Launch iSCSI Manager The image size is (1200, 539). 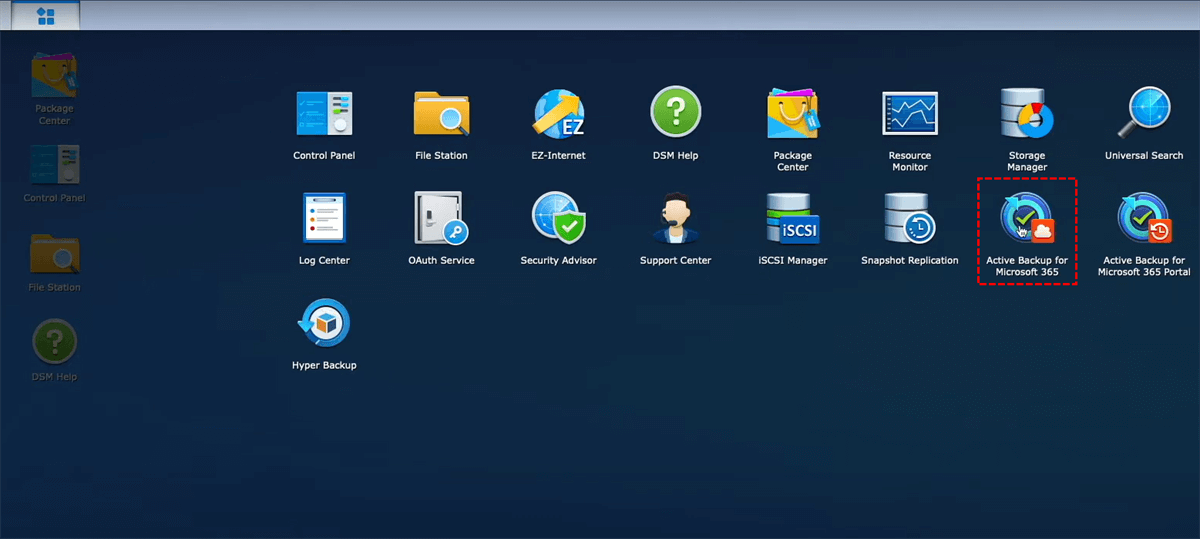[792, 219]
